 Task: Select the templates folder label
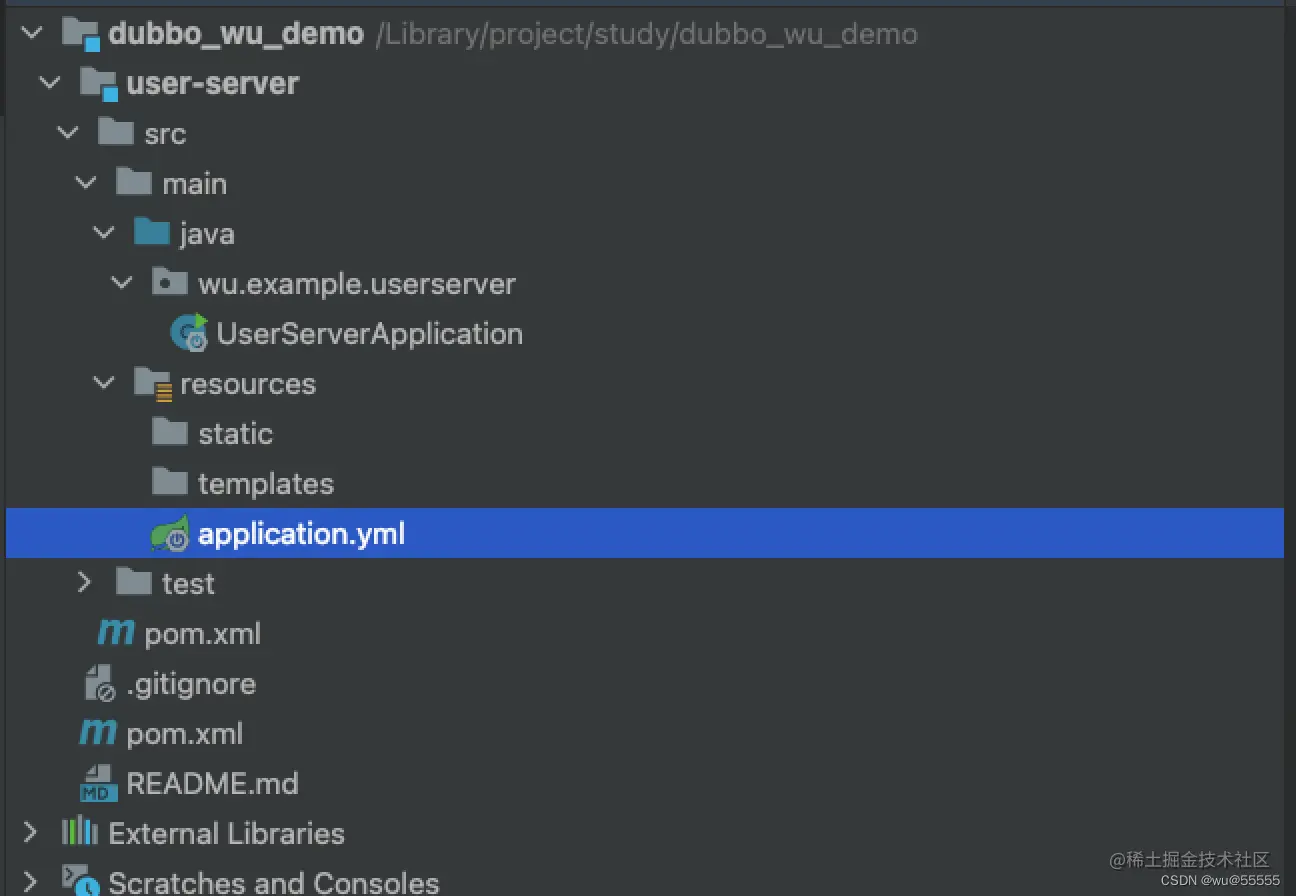pos(266,484)
